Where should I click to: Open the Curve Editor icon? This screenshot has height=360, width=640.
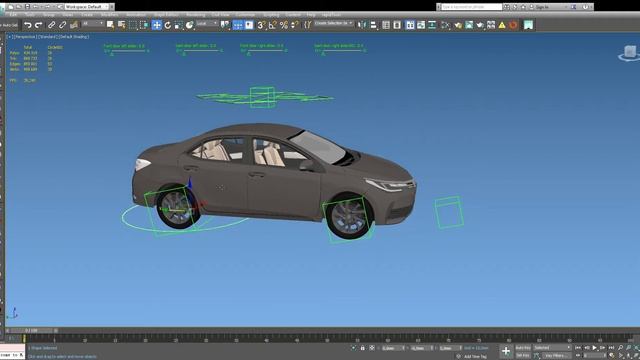421,25
